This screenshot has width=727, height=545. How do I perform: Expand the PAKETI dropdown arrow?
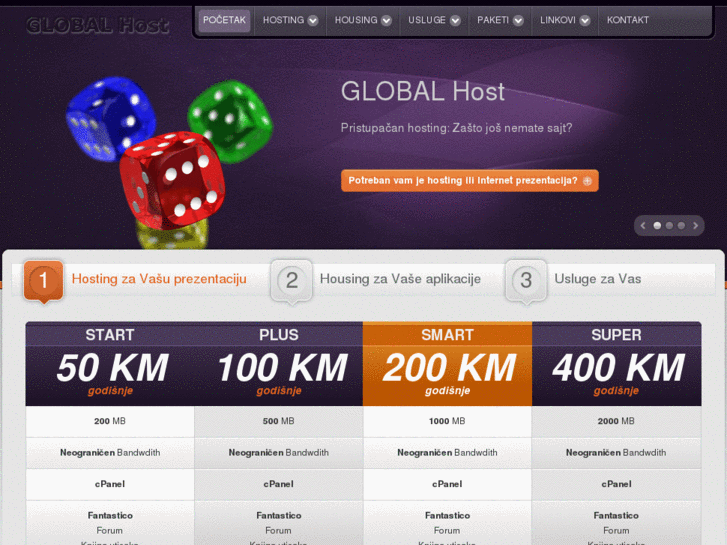pos(518,21)
